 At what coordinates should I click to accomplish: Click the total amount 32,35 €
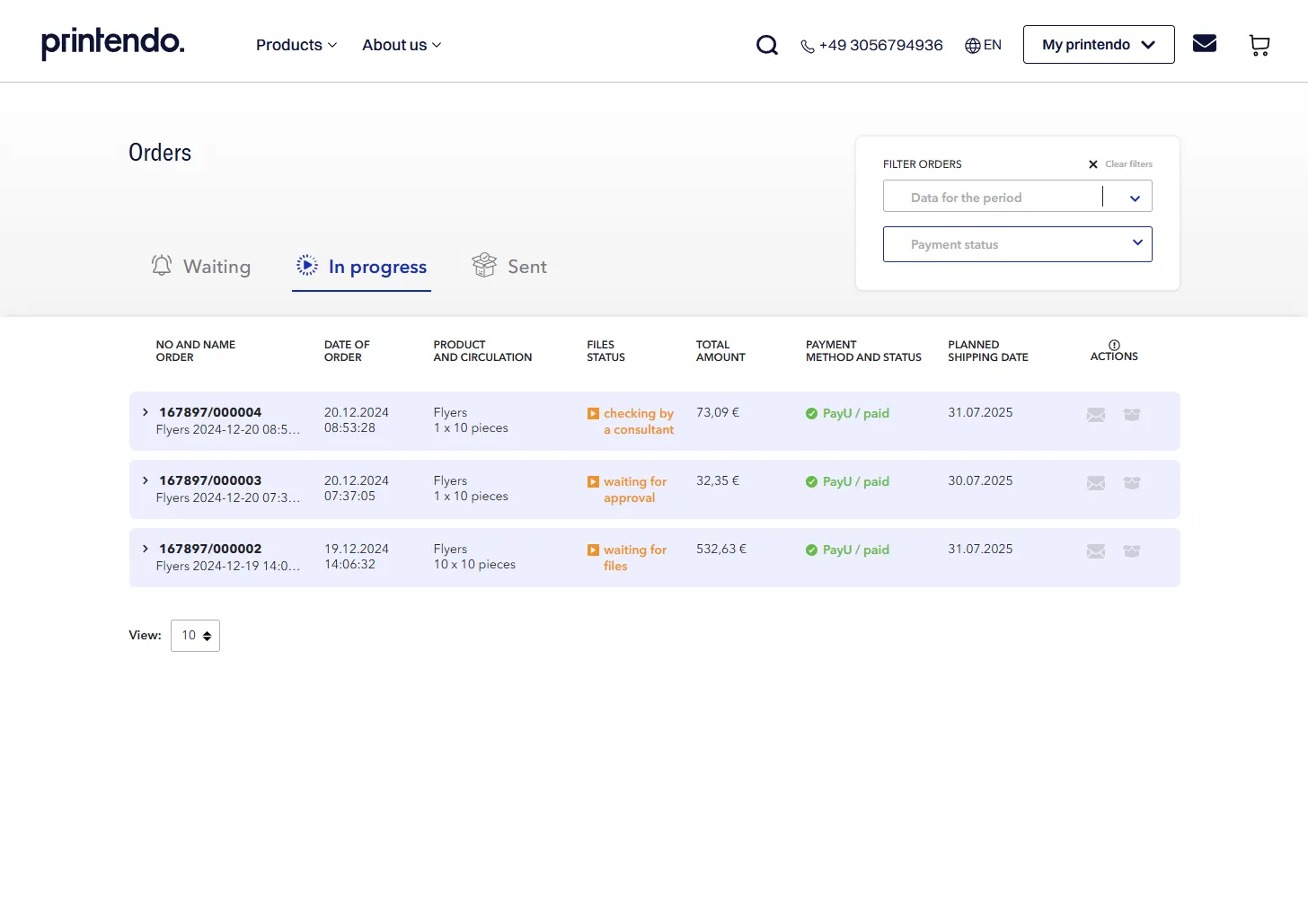[x=718, y=480]
